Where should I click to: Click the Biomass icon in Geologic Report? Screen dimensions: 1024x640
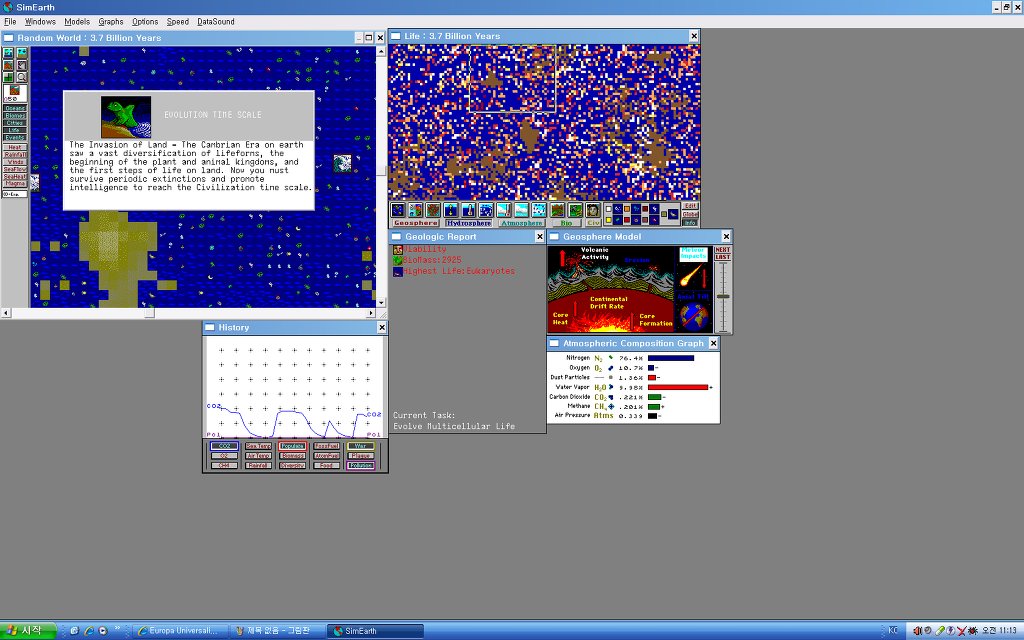click(x=398, y=260)
